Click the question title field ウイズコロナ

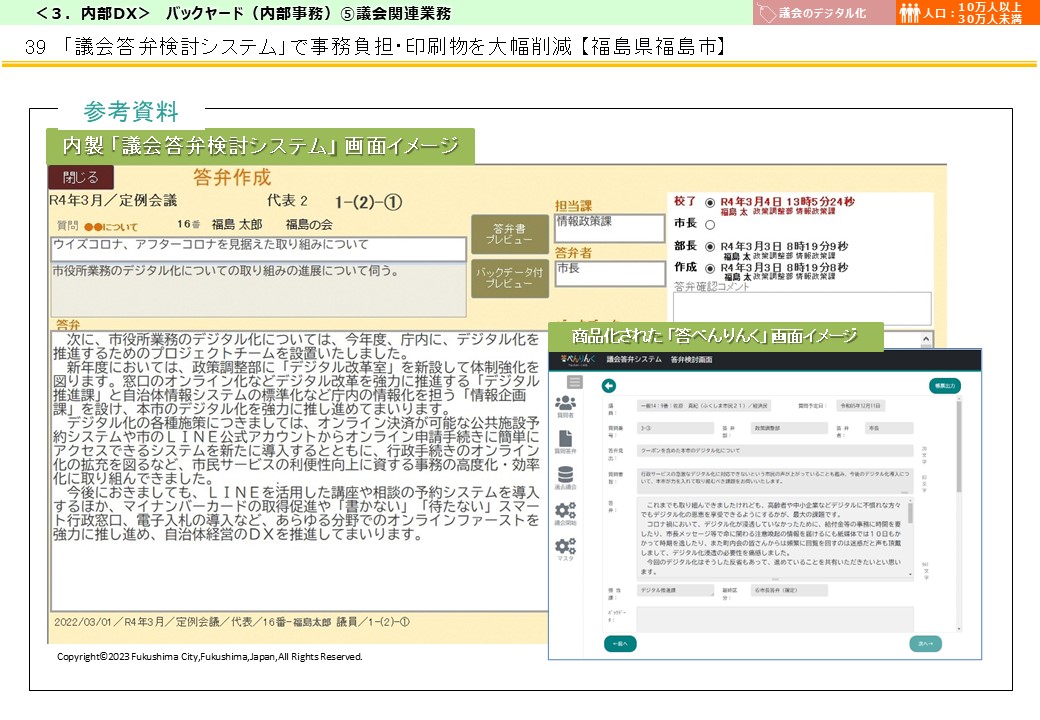[259, 249]
